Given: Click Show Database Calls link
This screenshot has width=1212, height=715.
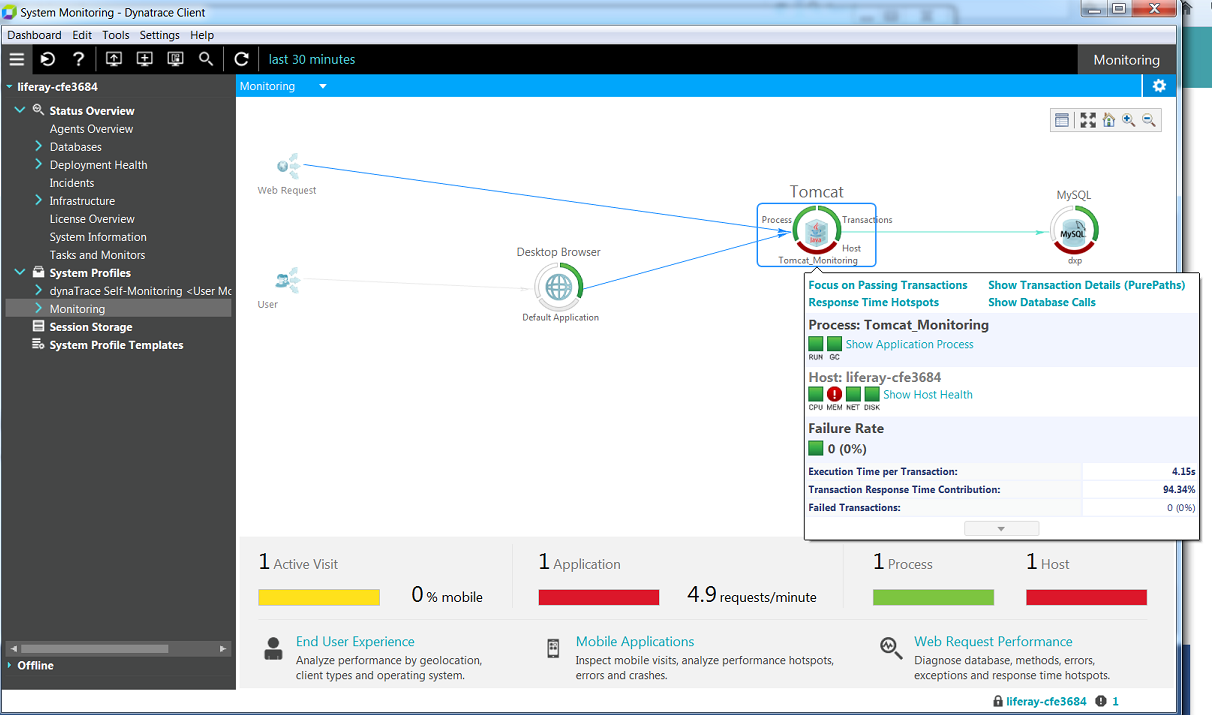Looking at the screenshot, I should (1042, 302).
